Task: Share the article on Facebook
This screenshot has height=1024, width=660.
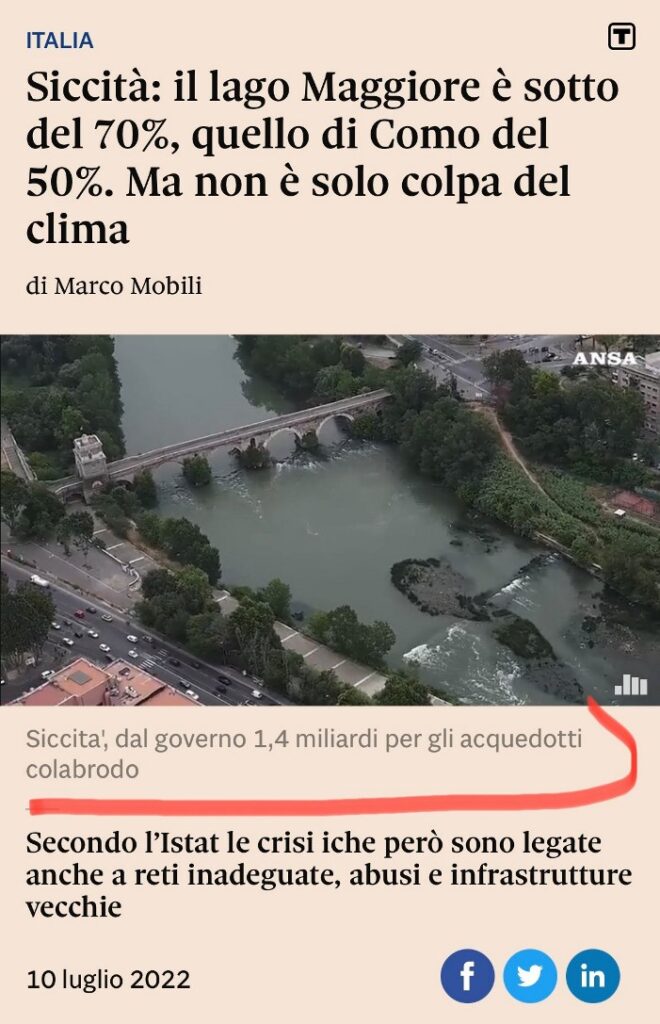Action: pyautogui.click(x=467, y=976)
